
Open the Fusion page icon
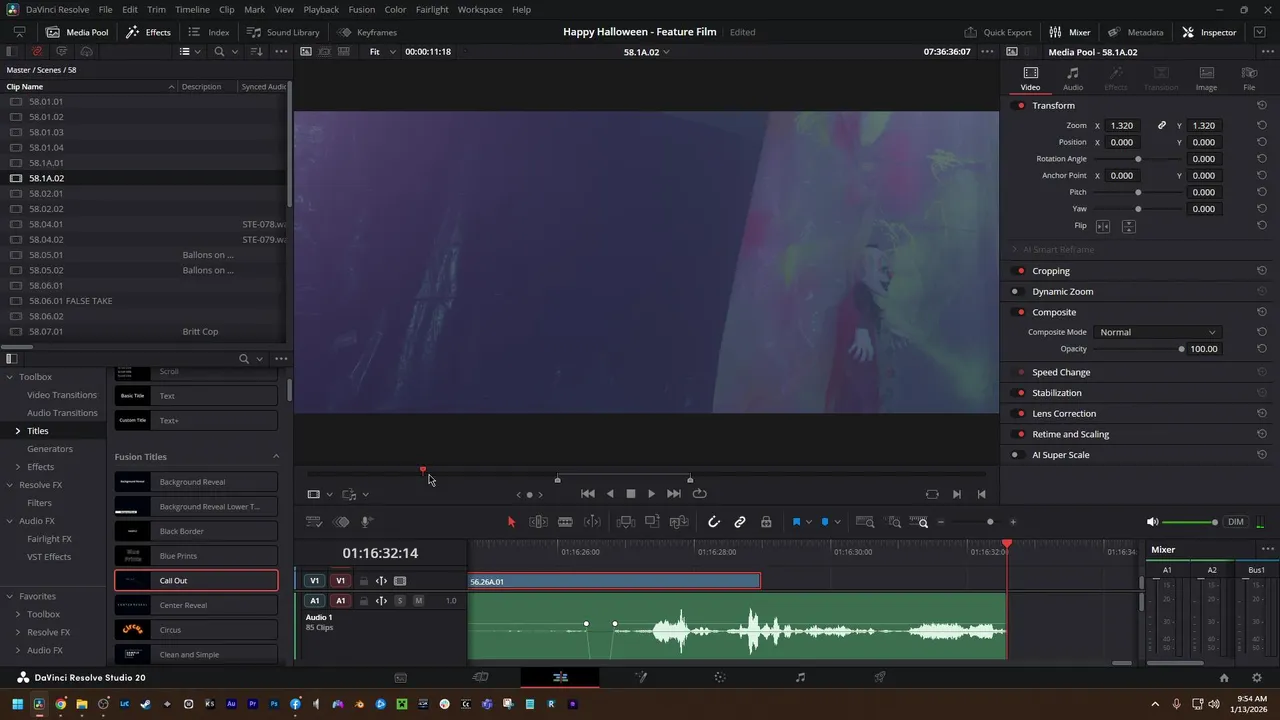click(x=641, y=677)
